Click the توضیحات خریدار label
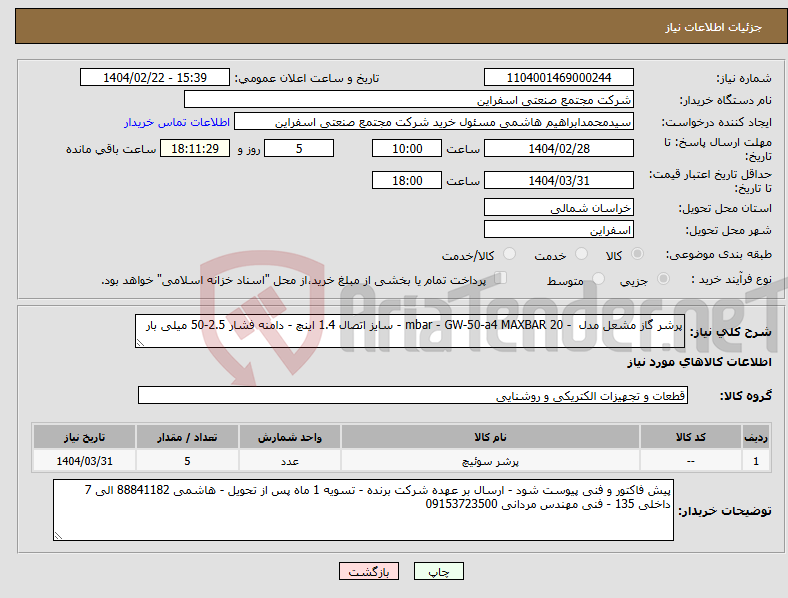The height and width of the screenshot is (598, 788). tap(725, 511)
